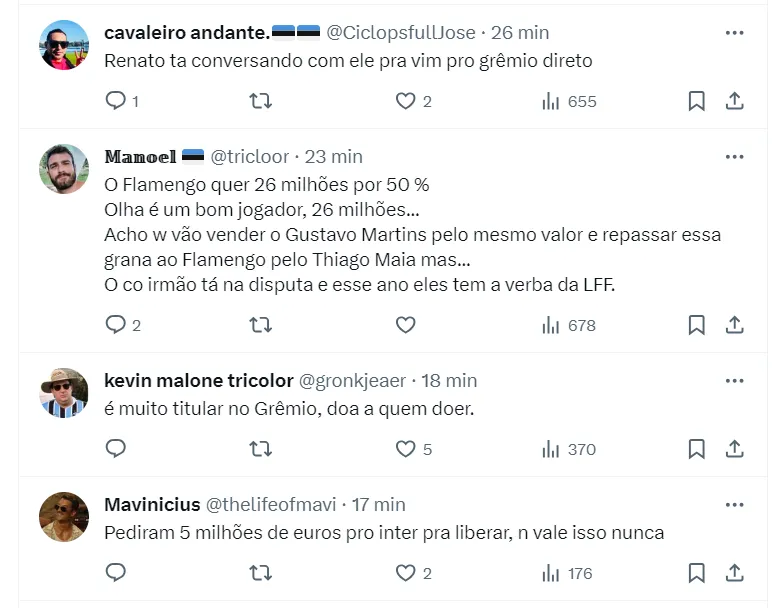Open more options menu on Manoel's tweet
773x608 pixels.
(x=734, y=157)
